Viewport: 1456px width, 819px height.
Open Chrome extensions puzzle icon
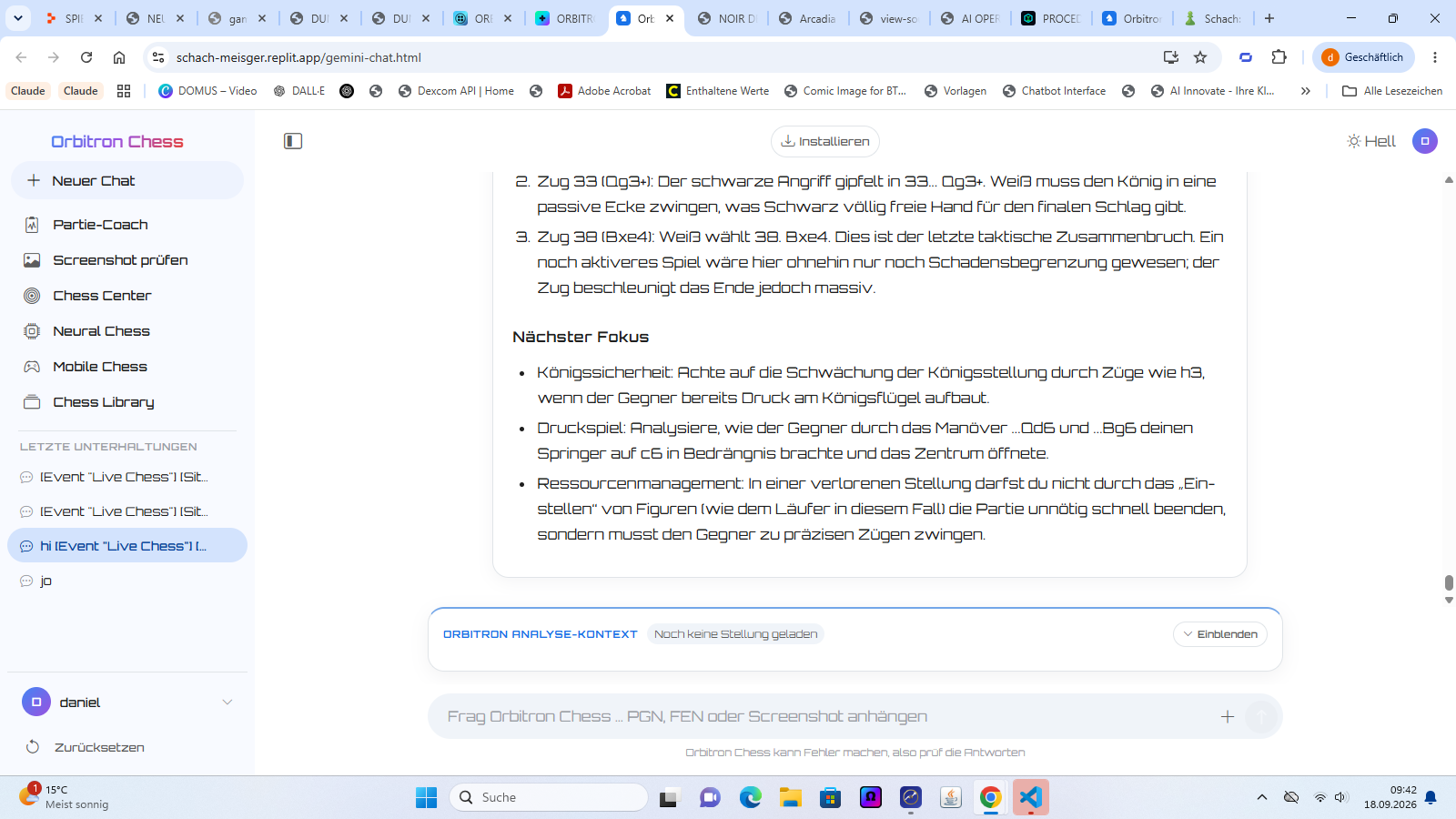(1279, 57)
